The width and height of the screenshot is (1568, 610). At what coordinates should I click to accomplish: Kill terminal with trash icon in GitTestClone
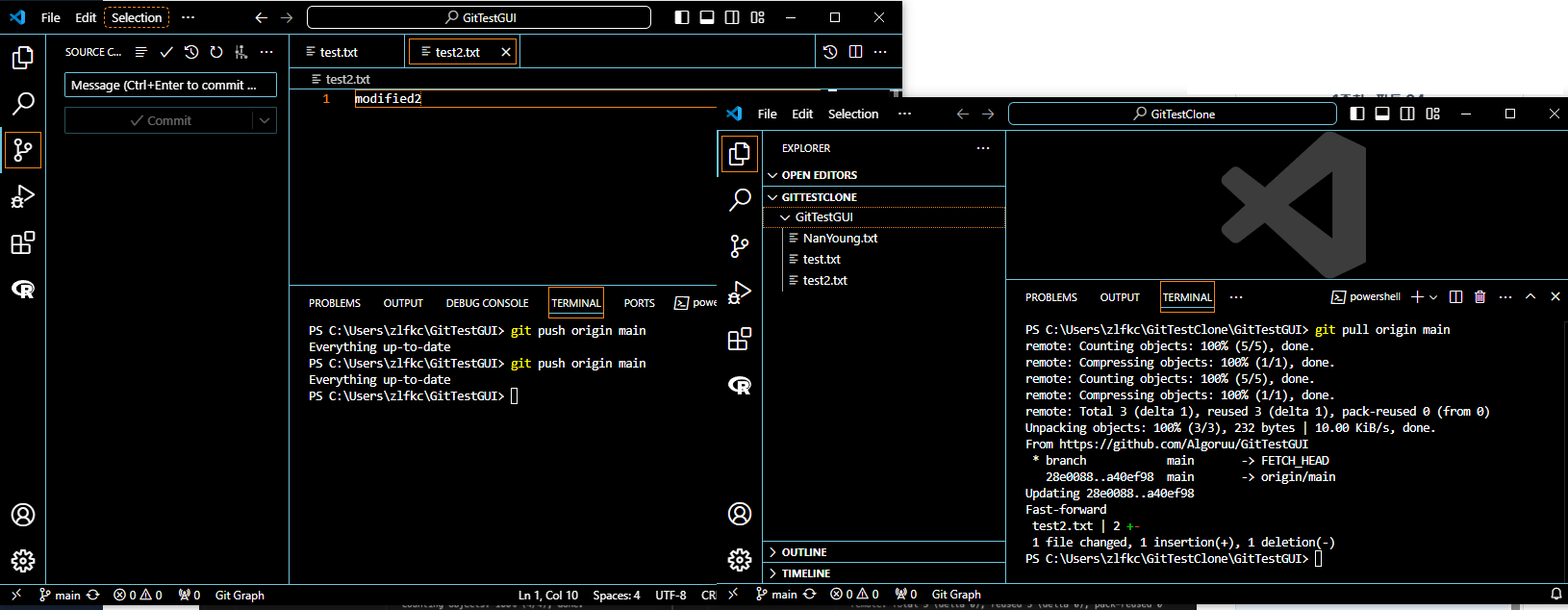point(1480,297)
